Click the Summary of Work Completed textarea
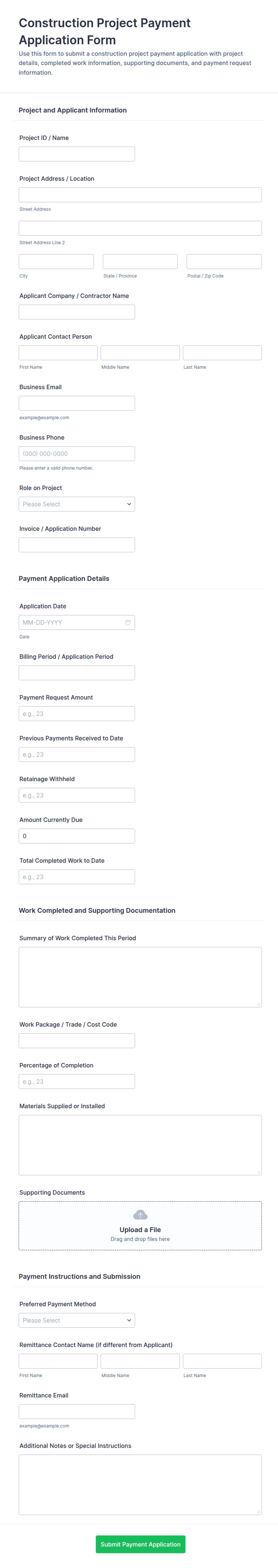This screenshot has width=278, height=1568. click(140, 977)
